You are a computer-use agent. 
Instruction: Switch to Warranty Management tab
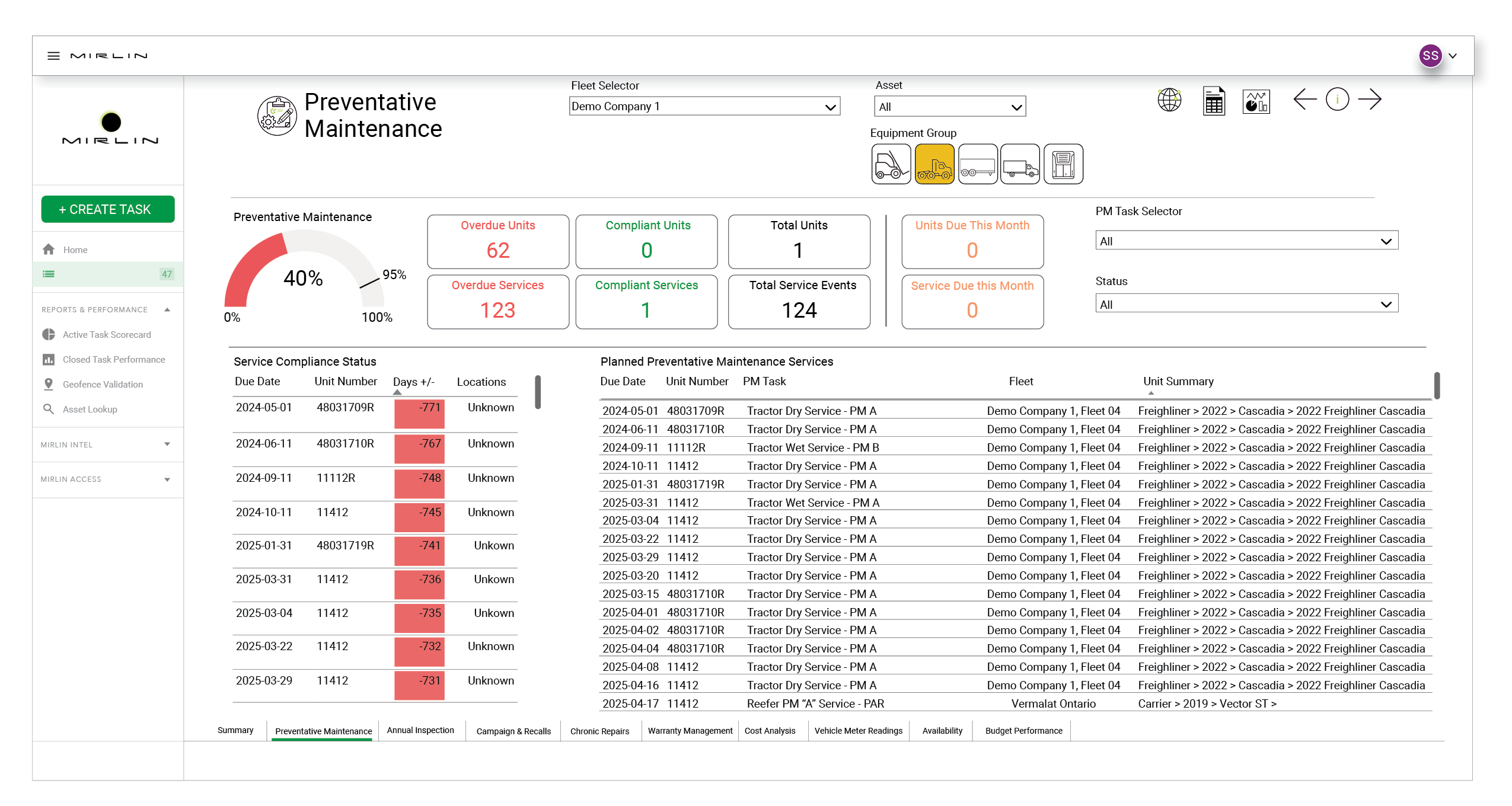click(x=690, y=731)
